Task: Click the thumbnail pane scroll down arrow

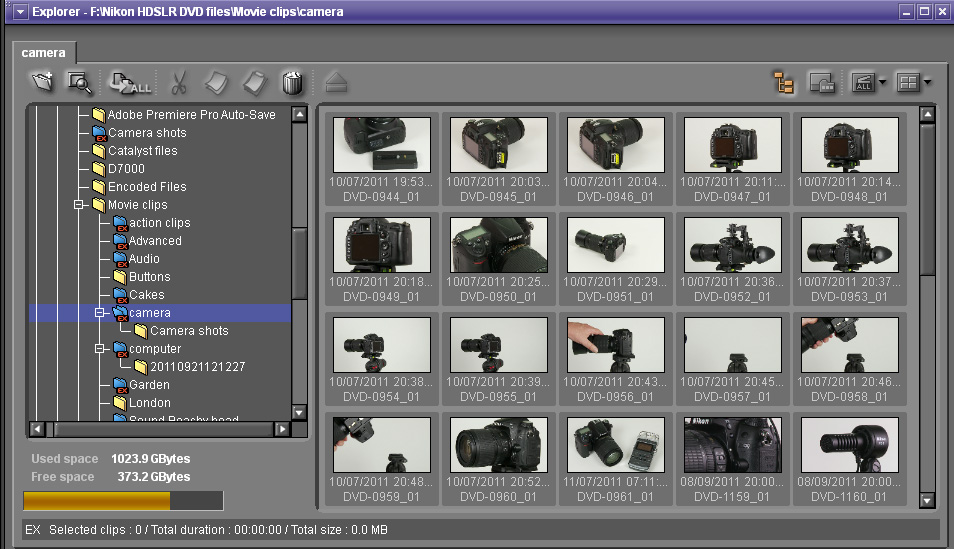Action: 926,500
